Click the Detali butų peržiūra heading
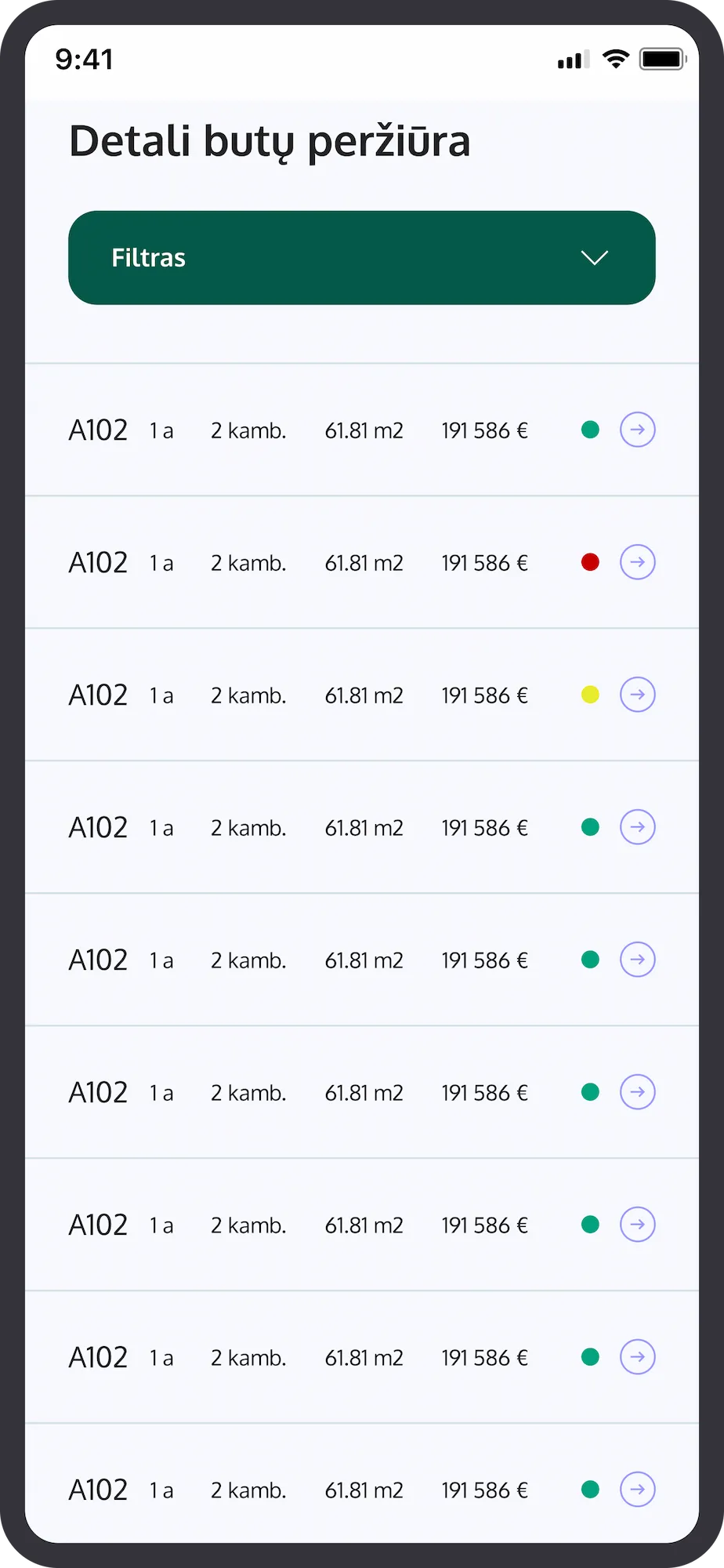This screenshot has height=1568, width=724. (x=270, y=142)
